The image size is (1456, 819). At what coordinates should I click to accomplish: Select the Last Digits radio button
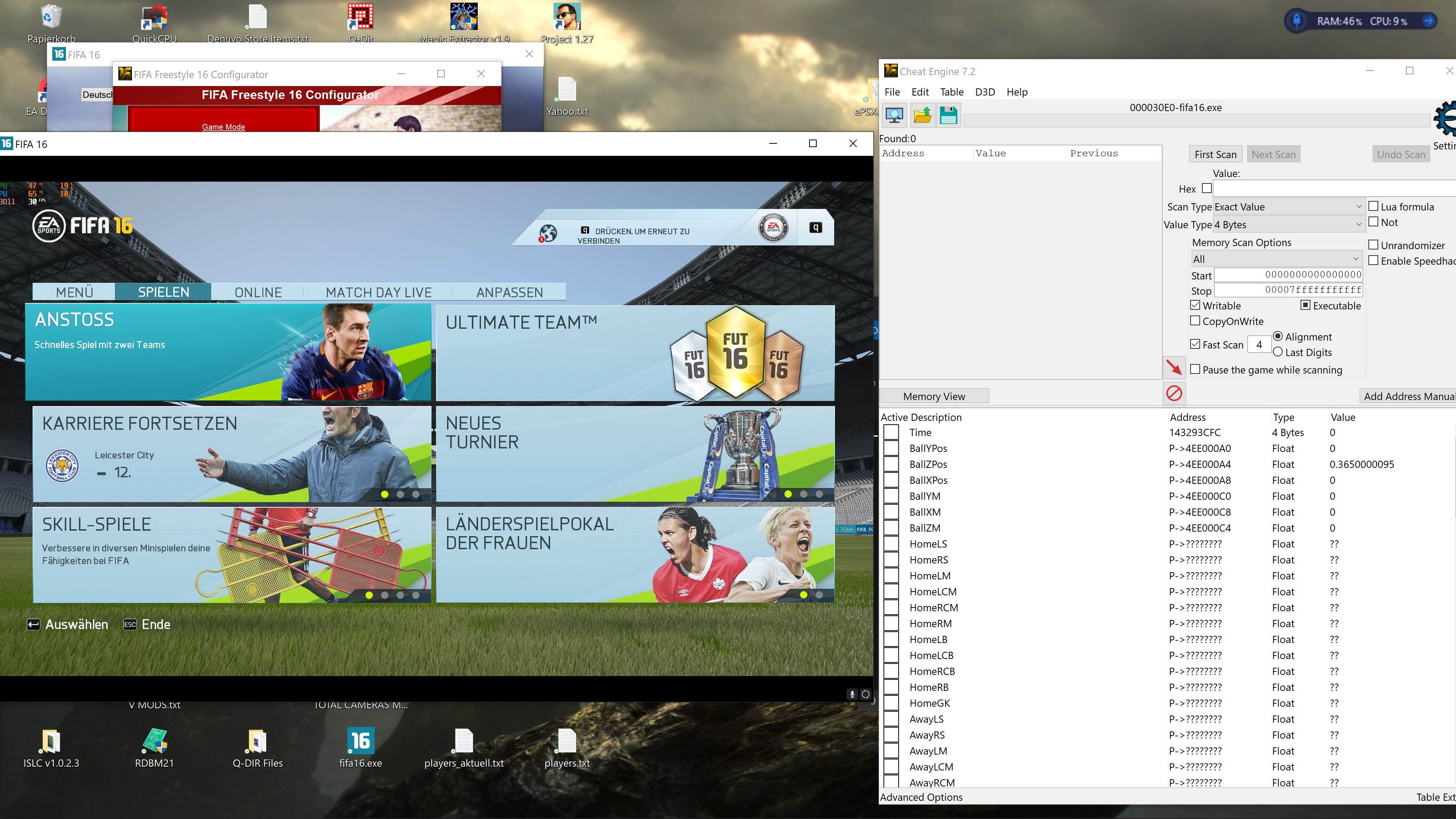point(1277,351)
